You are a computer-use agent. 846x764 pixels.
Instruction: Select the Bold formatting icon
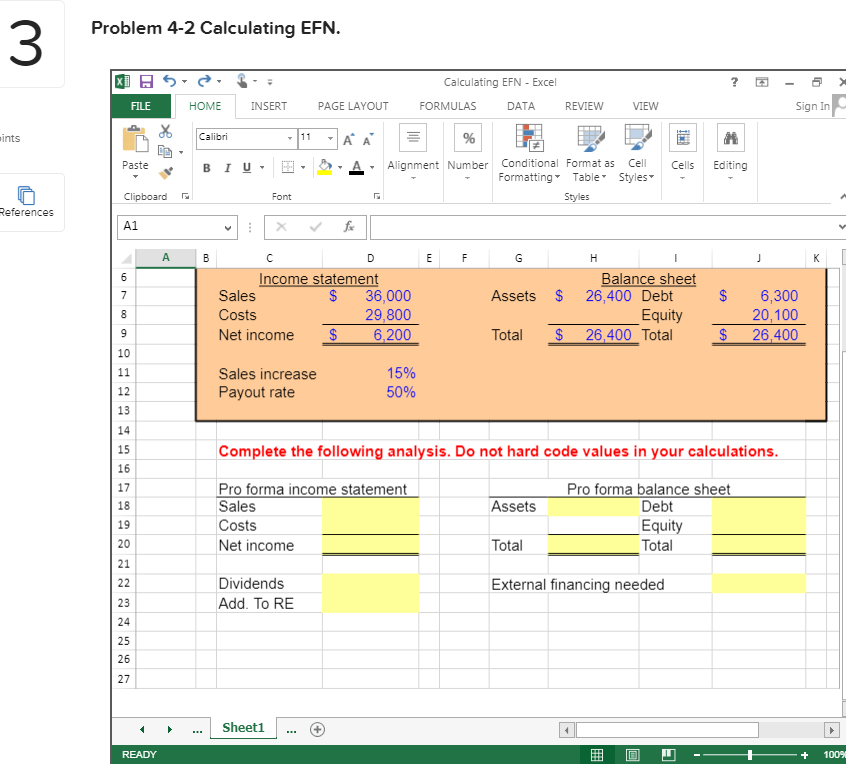coord(206,167)
